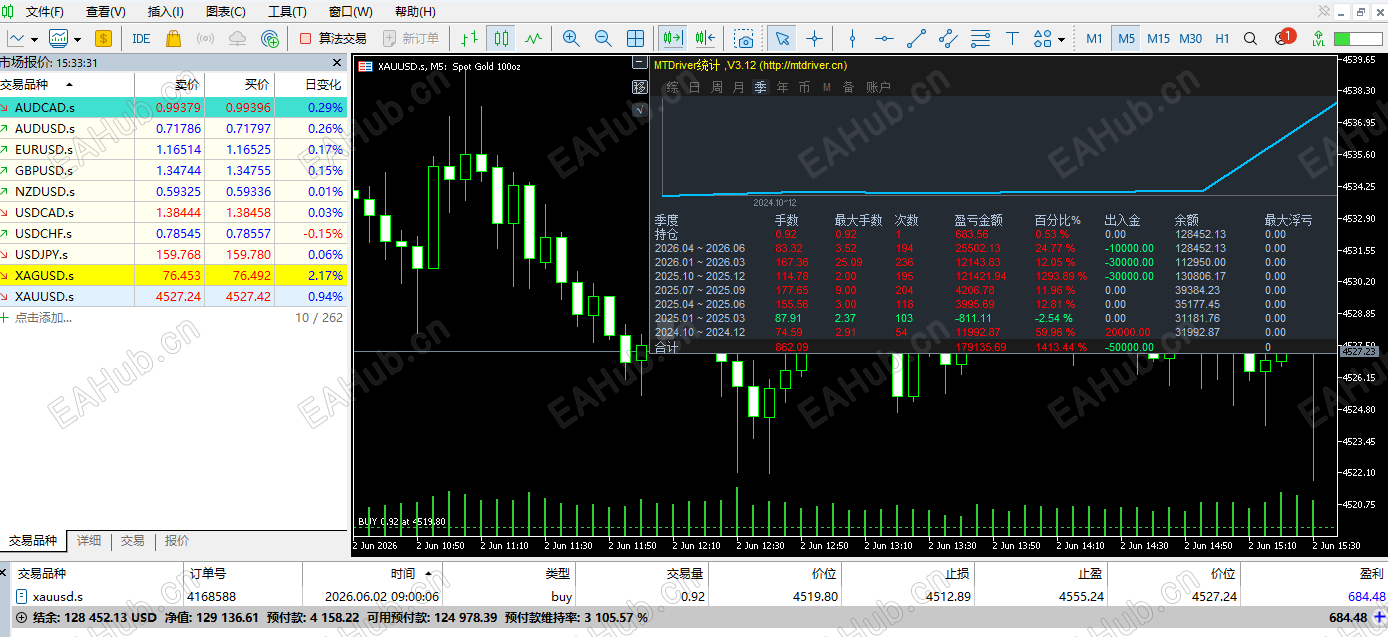Select the text label T tool
Image resolution: width=1388 pixels, height=637 pixels.
[x=1012, y=38]
